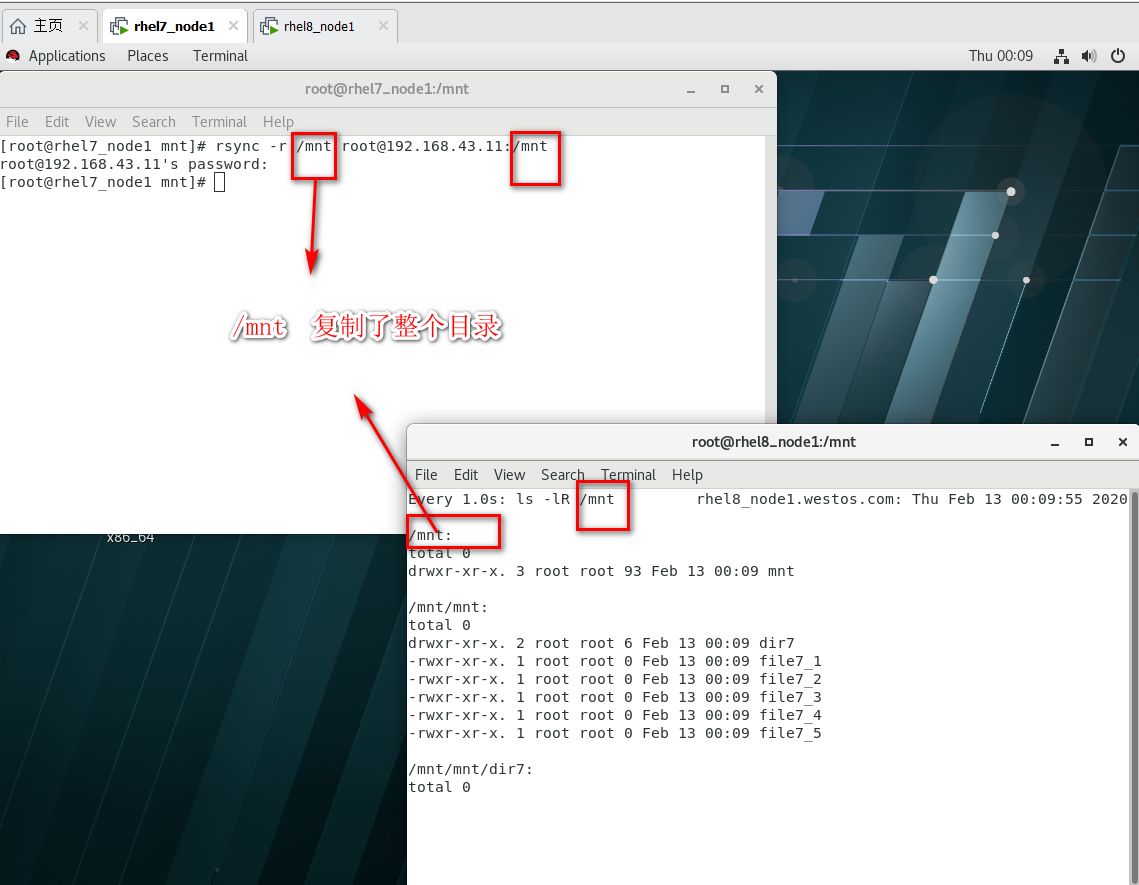Click the 'file7_5' listing row

(x=615, y=733)
